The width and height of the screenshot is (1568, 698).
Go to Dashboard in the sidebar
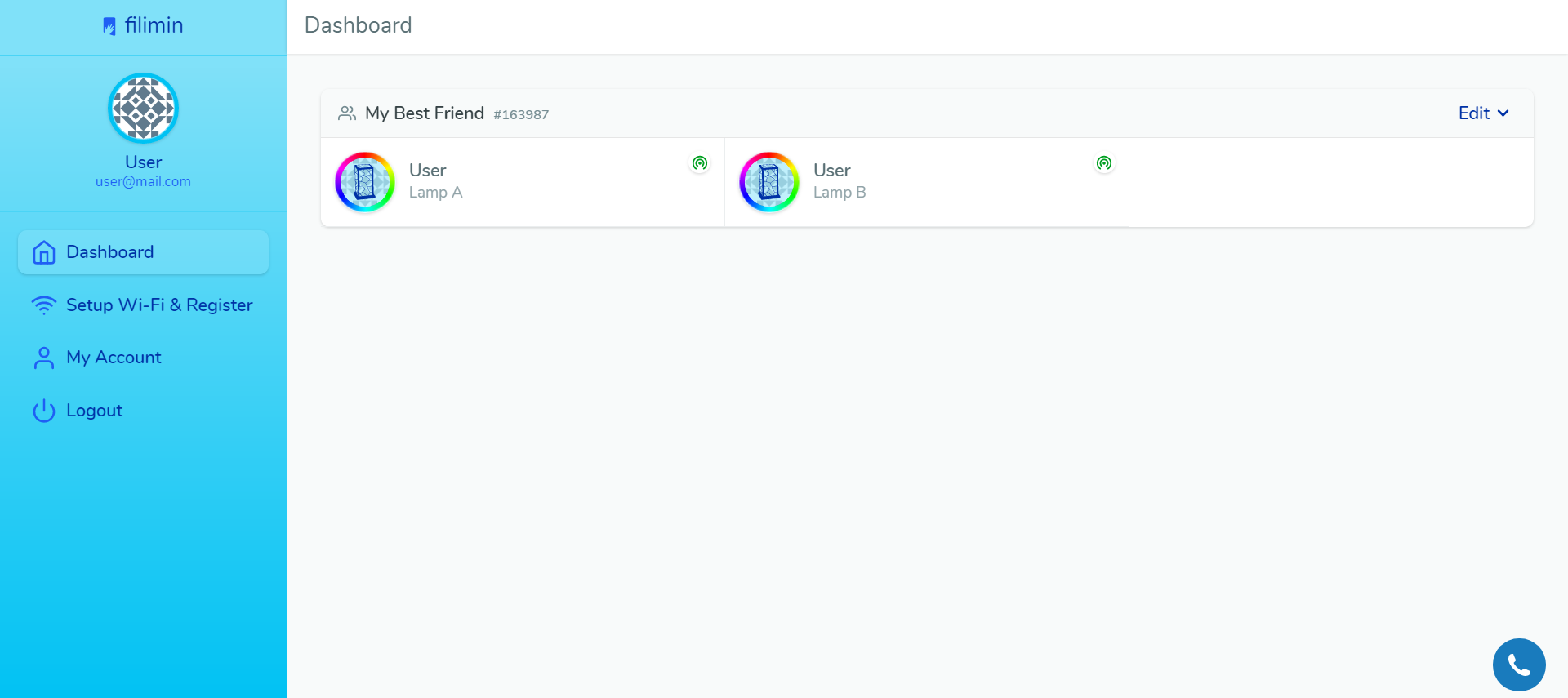click(x=143, y=252)
